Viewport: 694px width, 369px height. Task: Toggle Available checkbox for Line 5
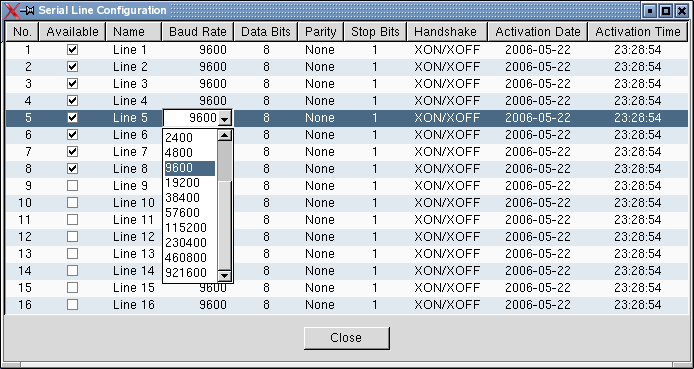tap(72, 118)
